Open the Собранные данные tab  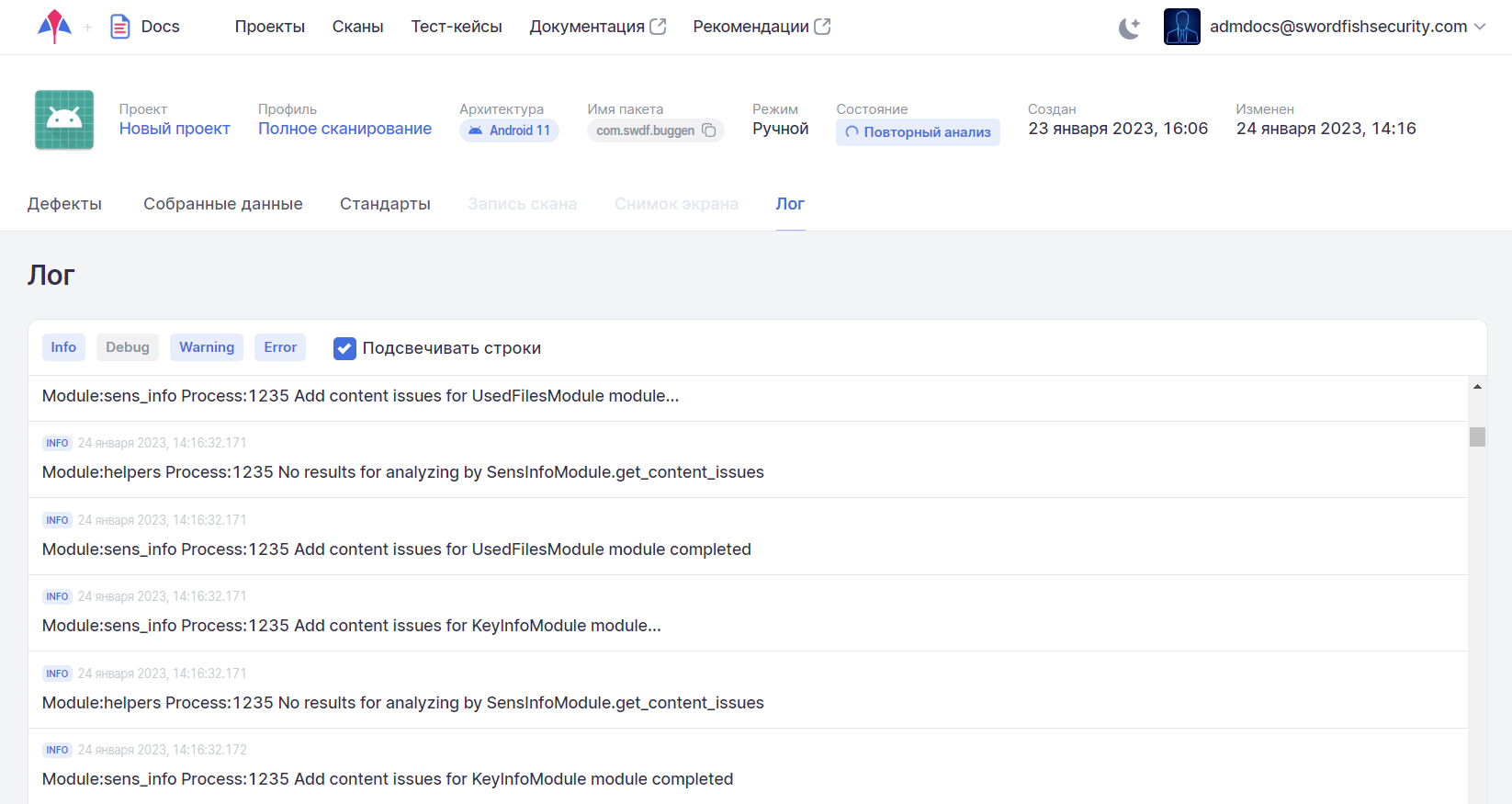[x=222, y=204]
